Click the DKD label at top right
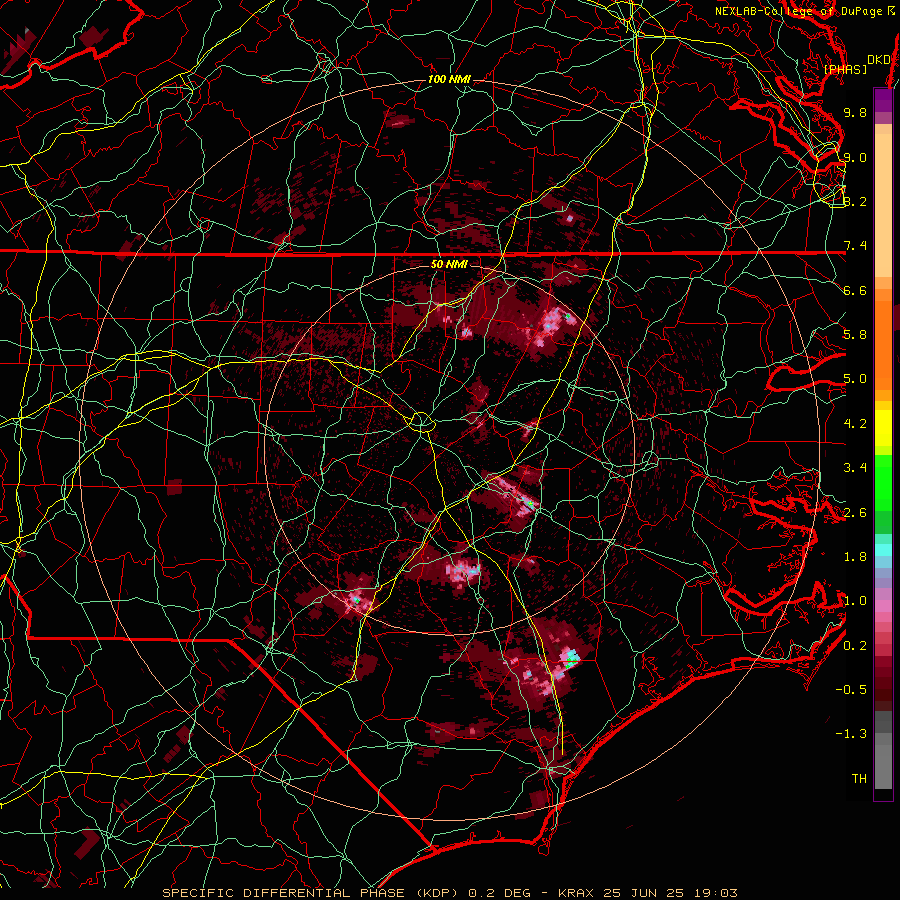 tap(878, 60)
